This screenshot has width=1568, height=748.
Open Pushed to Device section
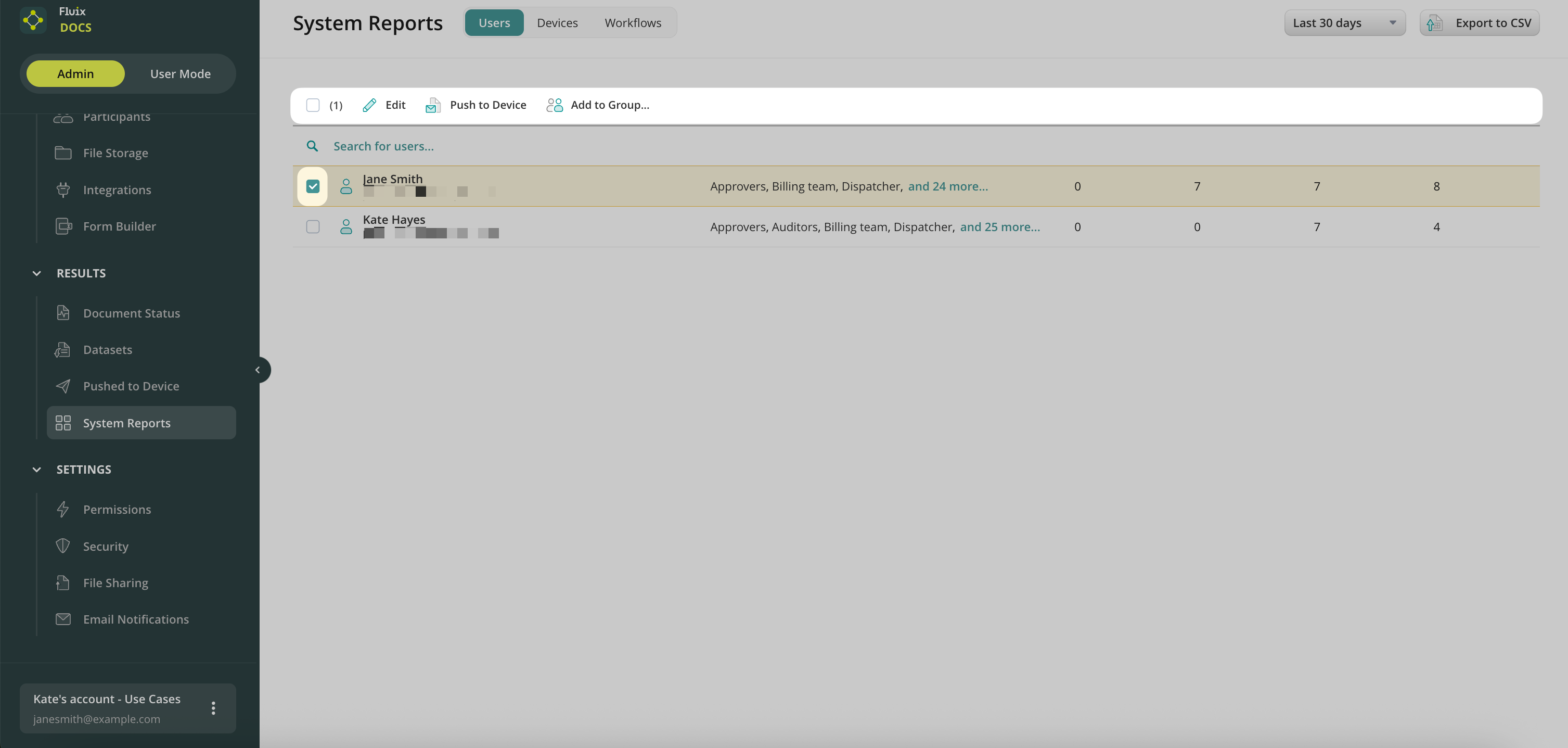131,386
